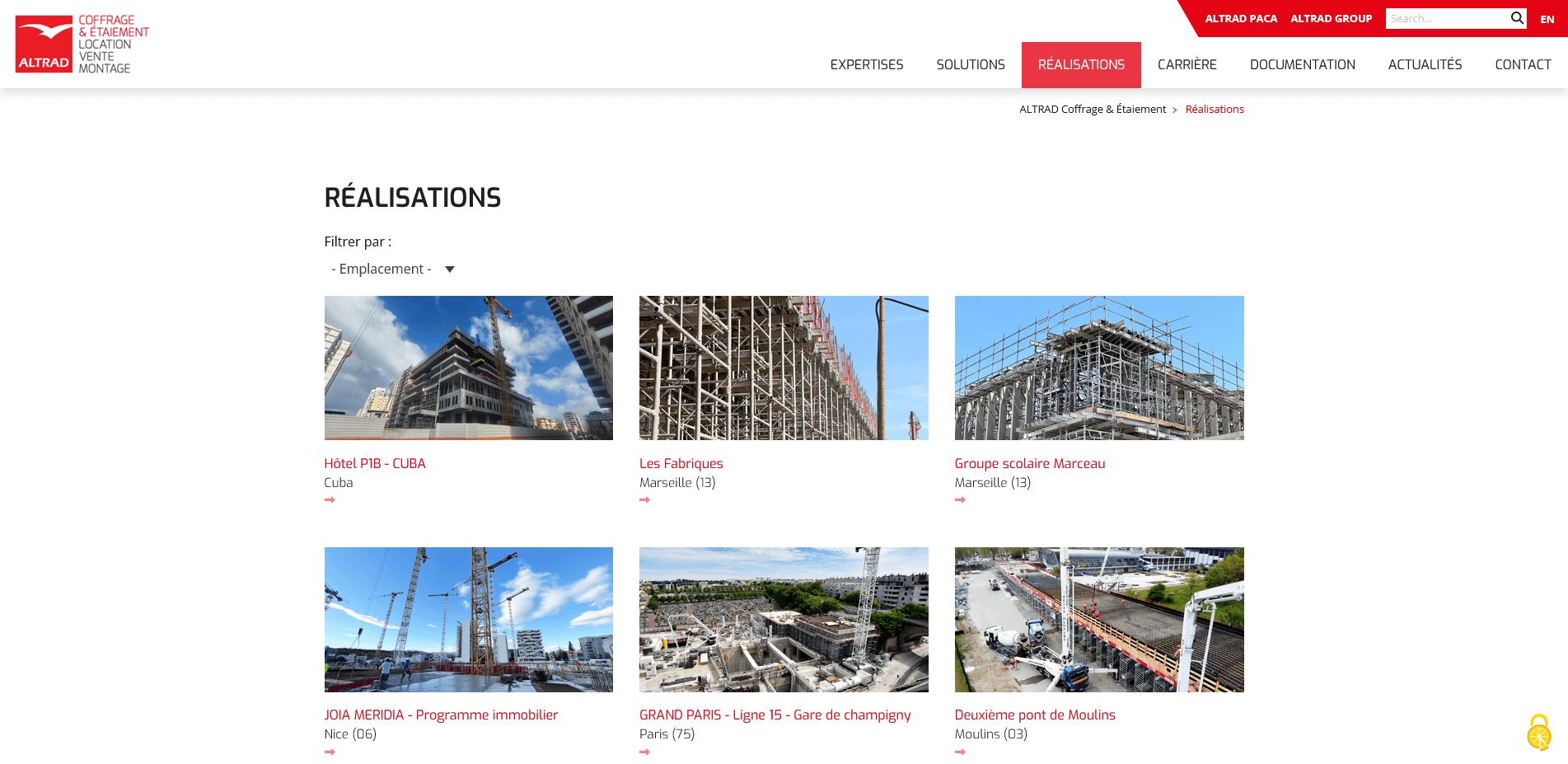Open the Hôtel P1B - CUBA title link
This screenshot has width=1568, height=764.
tap(375, 463)
